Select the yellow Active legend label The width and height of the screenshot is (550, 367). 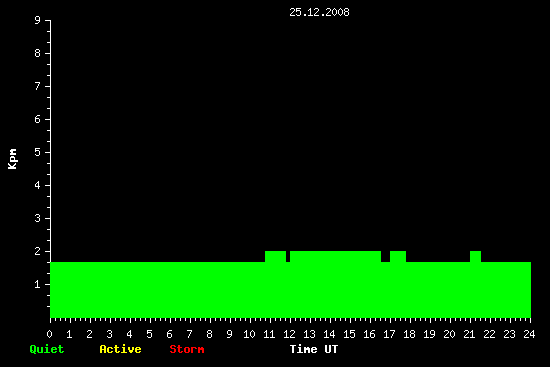(120, 349)
